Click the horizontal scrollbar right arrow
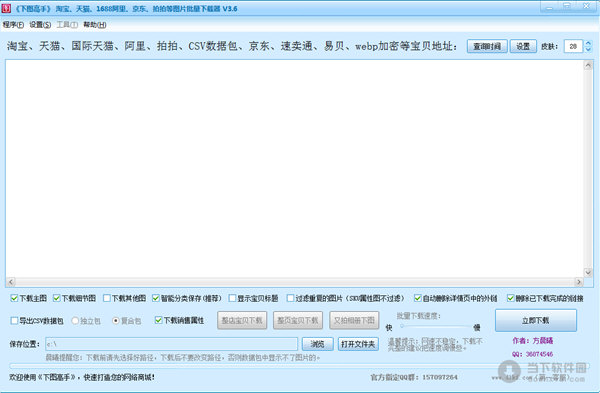Viewport: 600px width, 393px height. coord(578,282)
